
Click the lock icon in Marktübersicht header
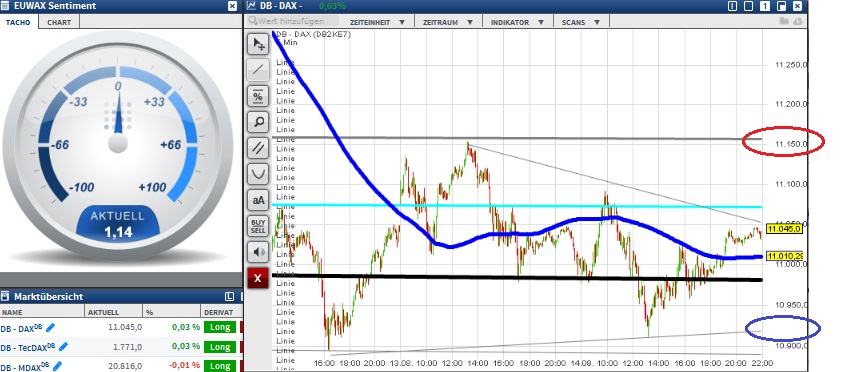[x=4, y=296]
